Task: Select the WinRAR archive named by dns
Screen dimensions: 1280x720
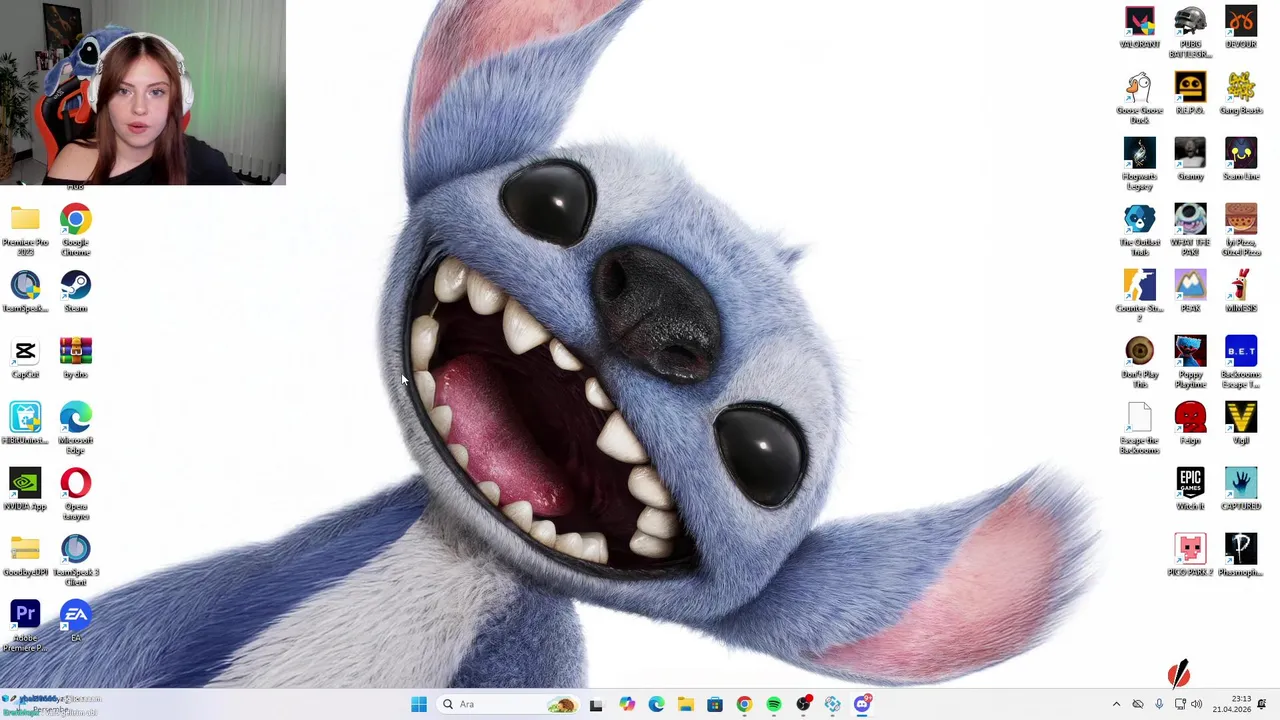Action: tap(75, 358)
